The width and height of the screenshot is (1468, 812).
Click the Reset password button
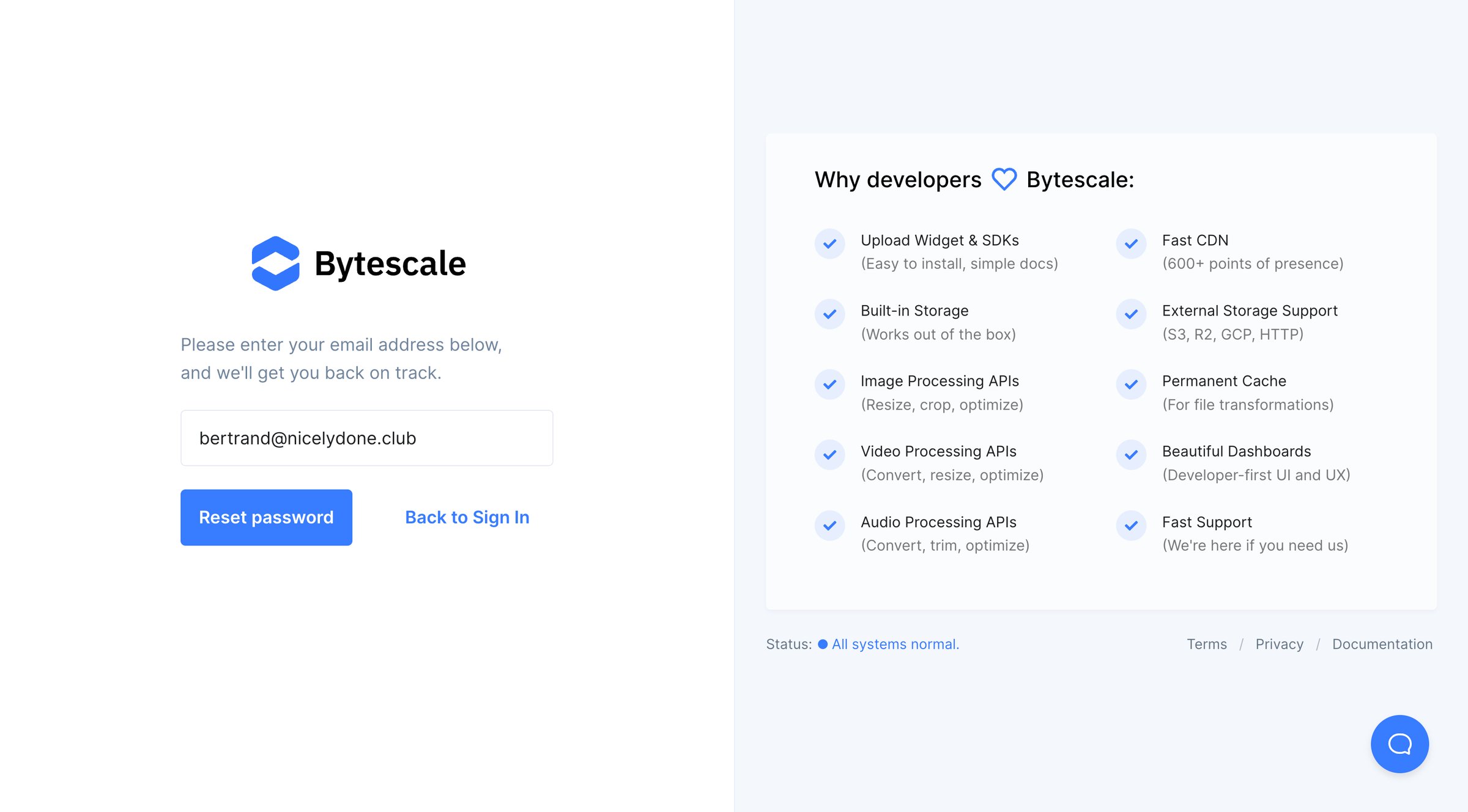(x=266, y=517)
